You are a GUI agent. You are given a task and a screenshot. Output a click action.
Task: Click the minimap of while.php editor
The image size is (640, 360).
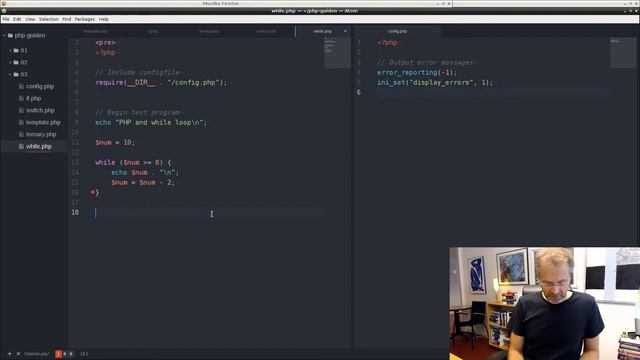(x=337, y=53)
